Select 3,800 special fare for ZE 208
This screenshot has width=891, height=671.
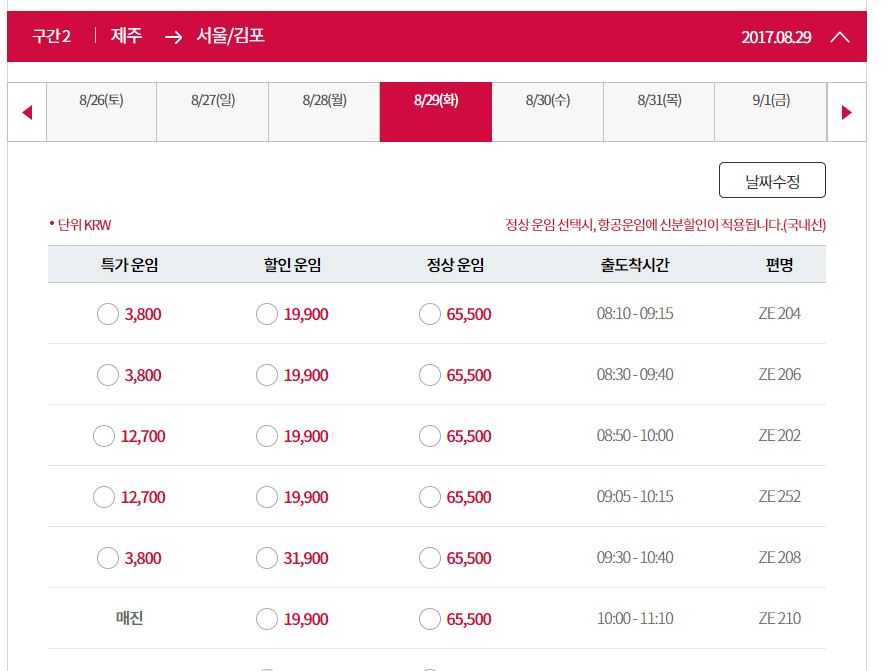108,559
